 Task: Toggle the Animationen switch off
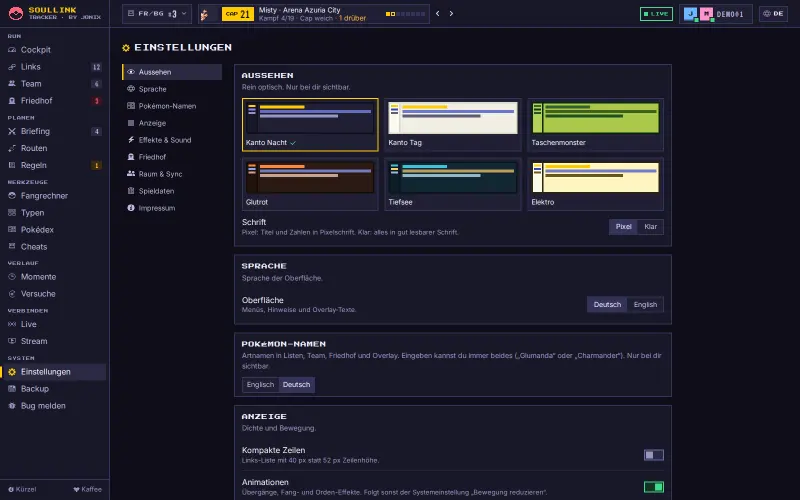(654, 487)
